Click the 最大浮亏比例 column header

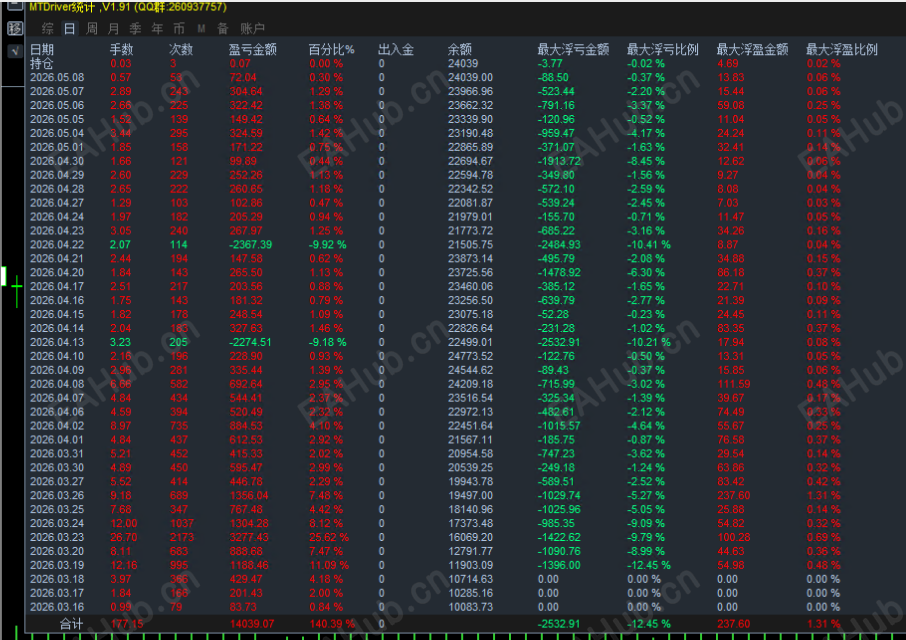(663, 50)
